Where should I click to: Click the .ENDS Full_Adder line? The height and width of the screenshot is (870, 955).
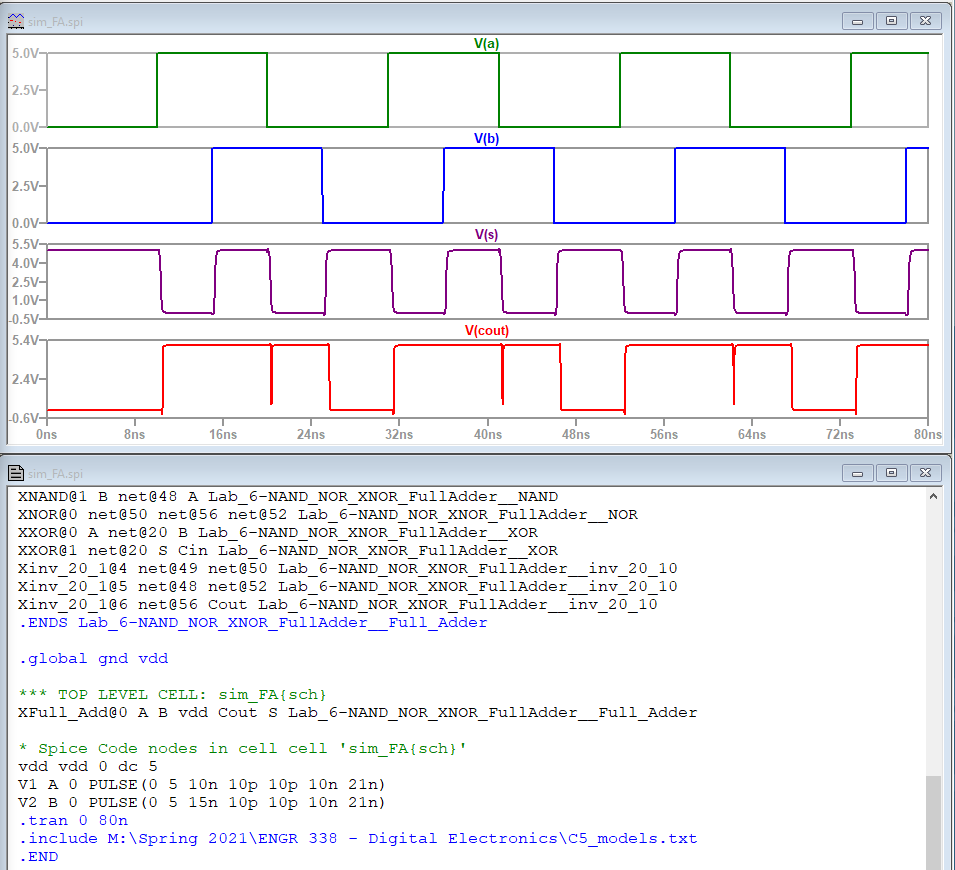coord(253,623)
